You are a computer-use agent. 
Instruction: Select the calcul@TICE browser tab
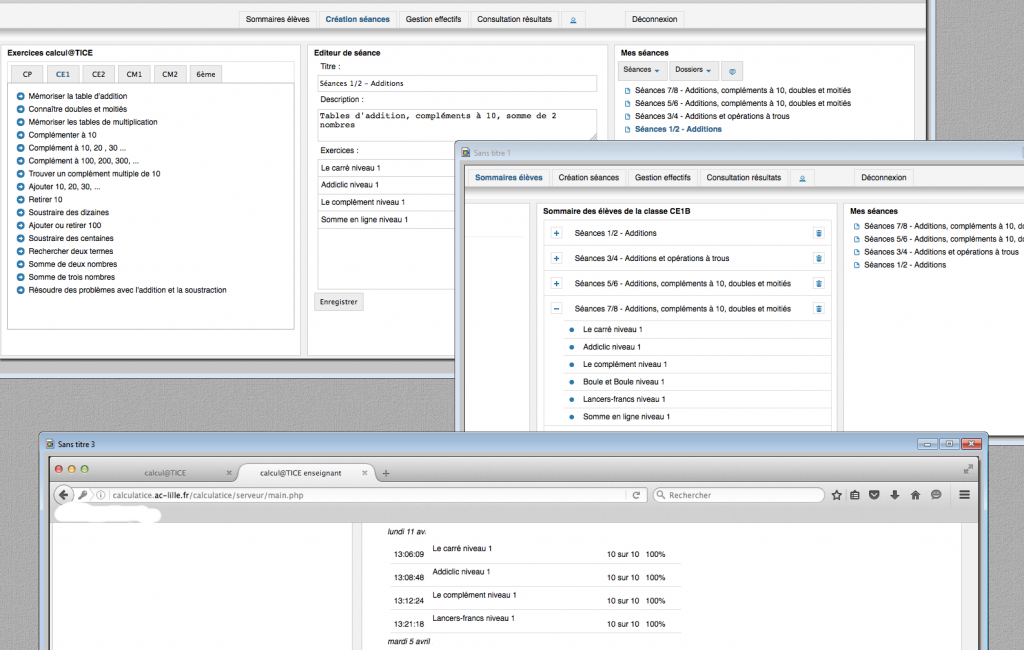click(x=165, y=472)
